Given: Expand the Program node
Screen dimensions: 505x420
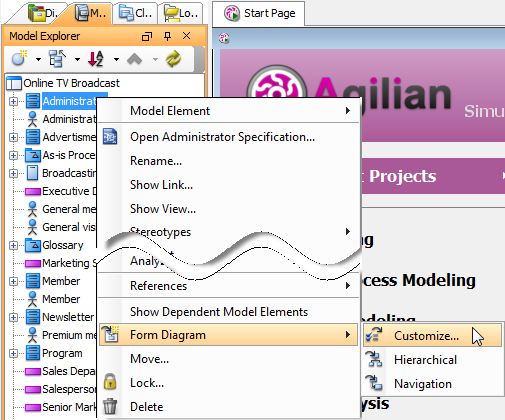Looking at the screenshot, I should click(13, 353).
